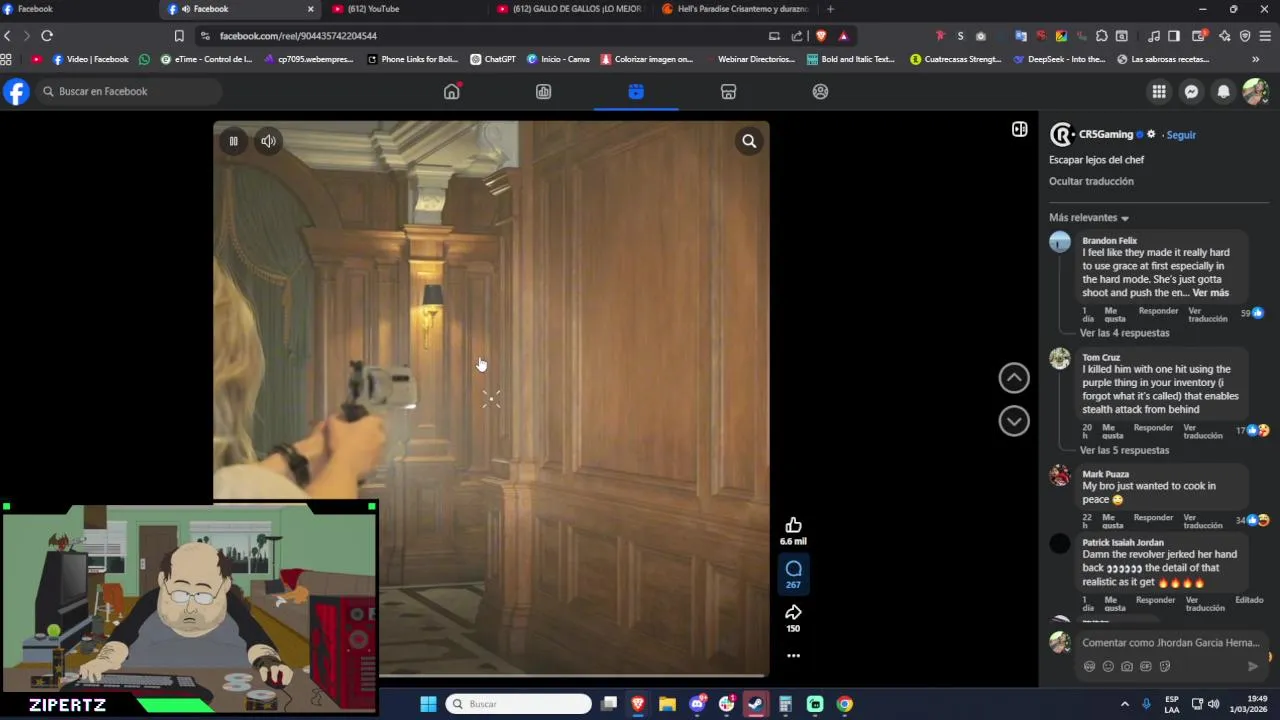Expand Ver las 4 respuestas

pos(1124,333)
